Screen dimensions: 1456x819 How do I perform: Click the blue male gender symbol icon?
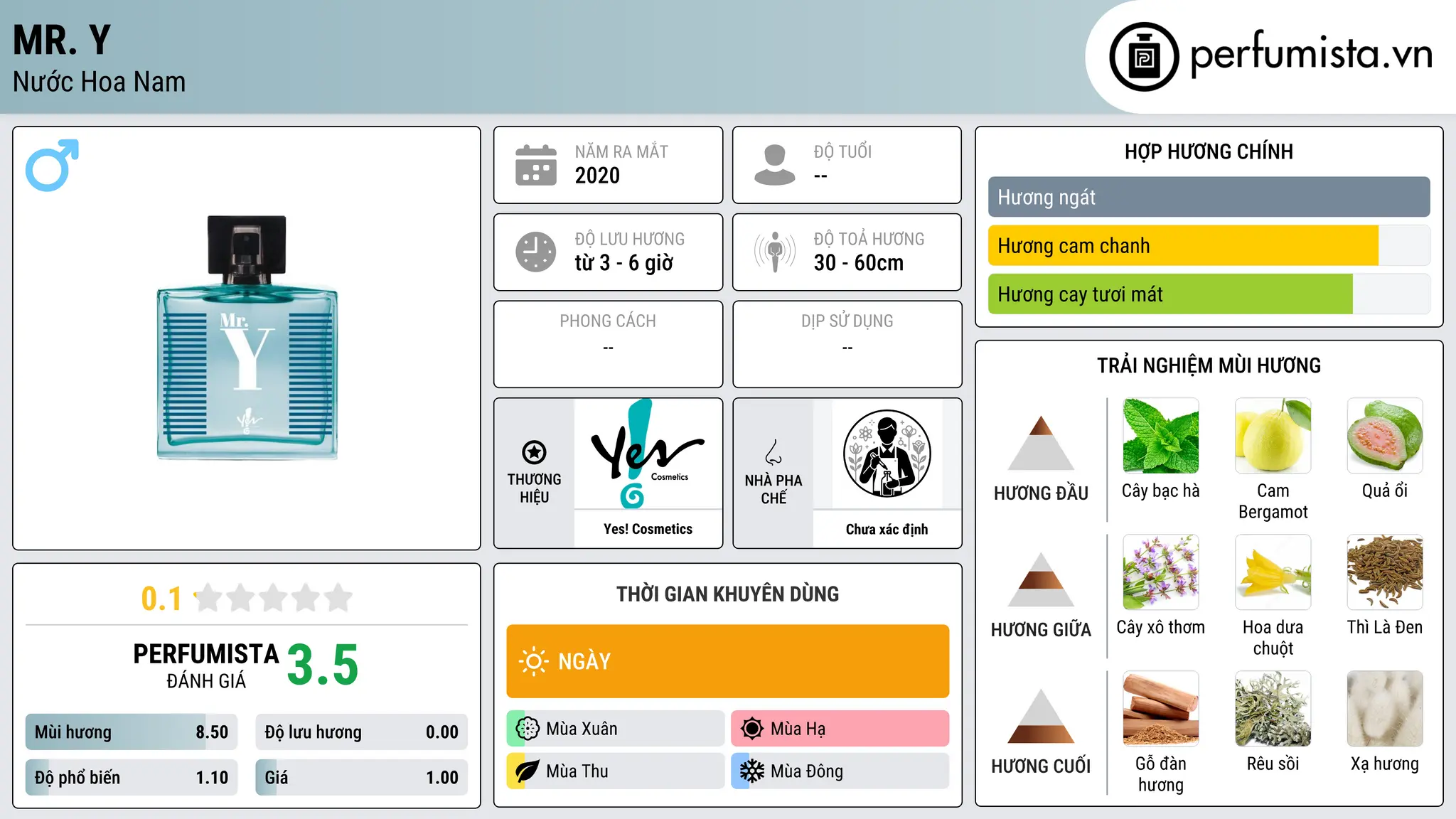click(52, 165)
